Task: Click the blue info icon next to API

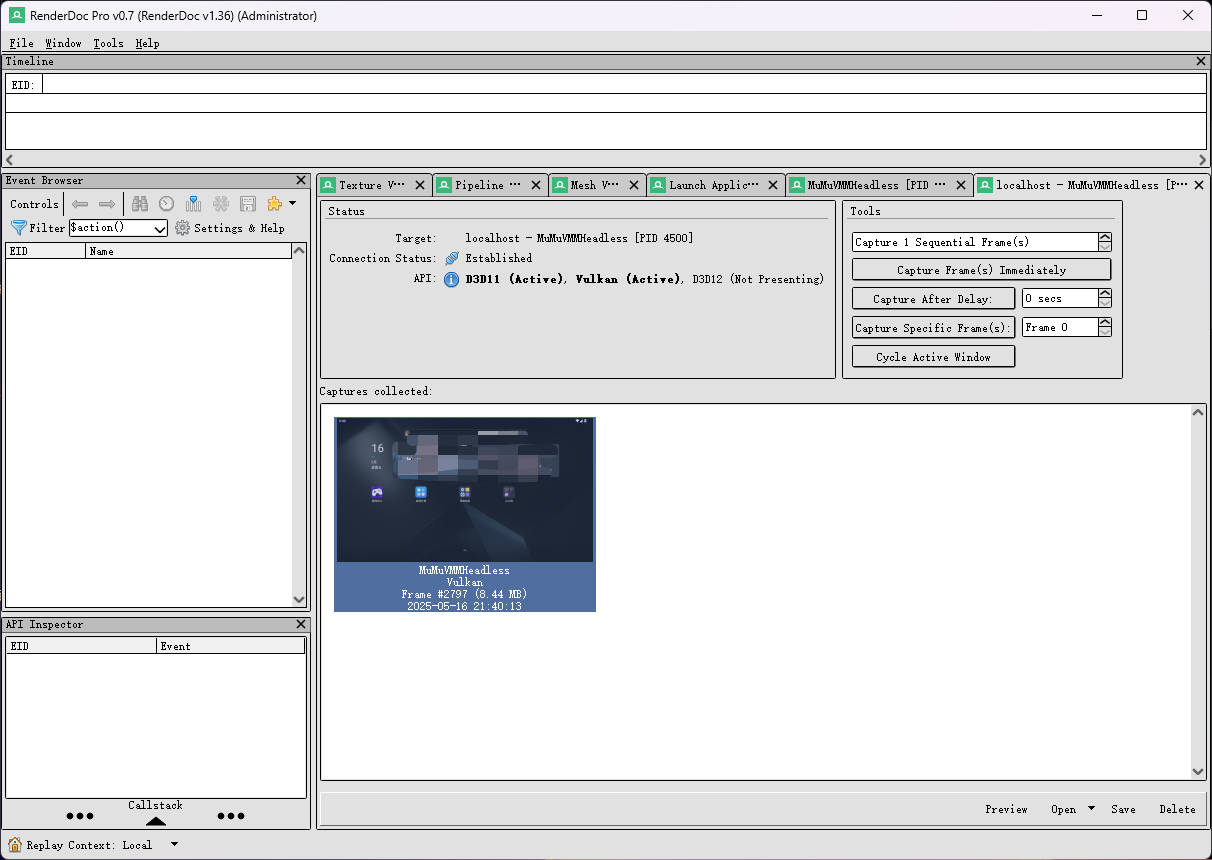Action: [452, 280]
